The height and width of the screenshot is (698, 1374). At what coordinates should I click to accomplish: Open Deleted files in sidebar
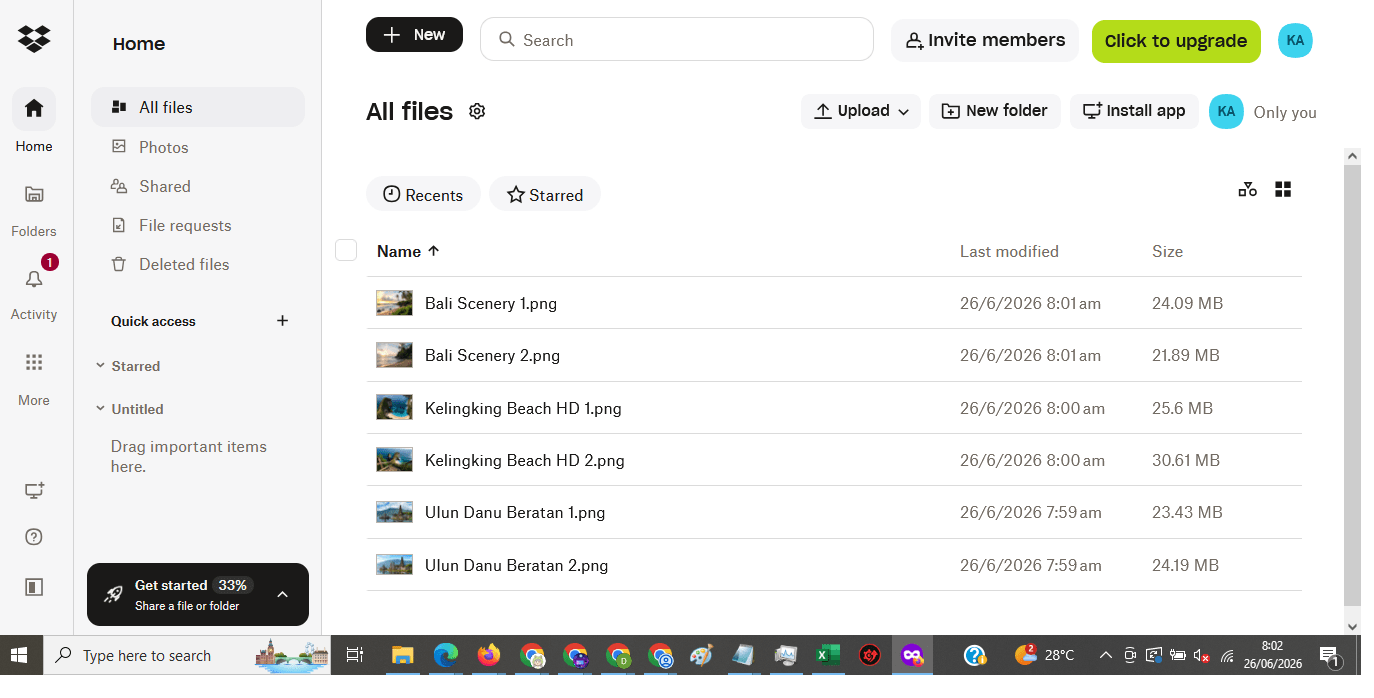[198, 264]
